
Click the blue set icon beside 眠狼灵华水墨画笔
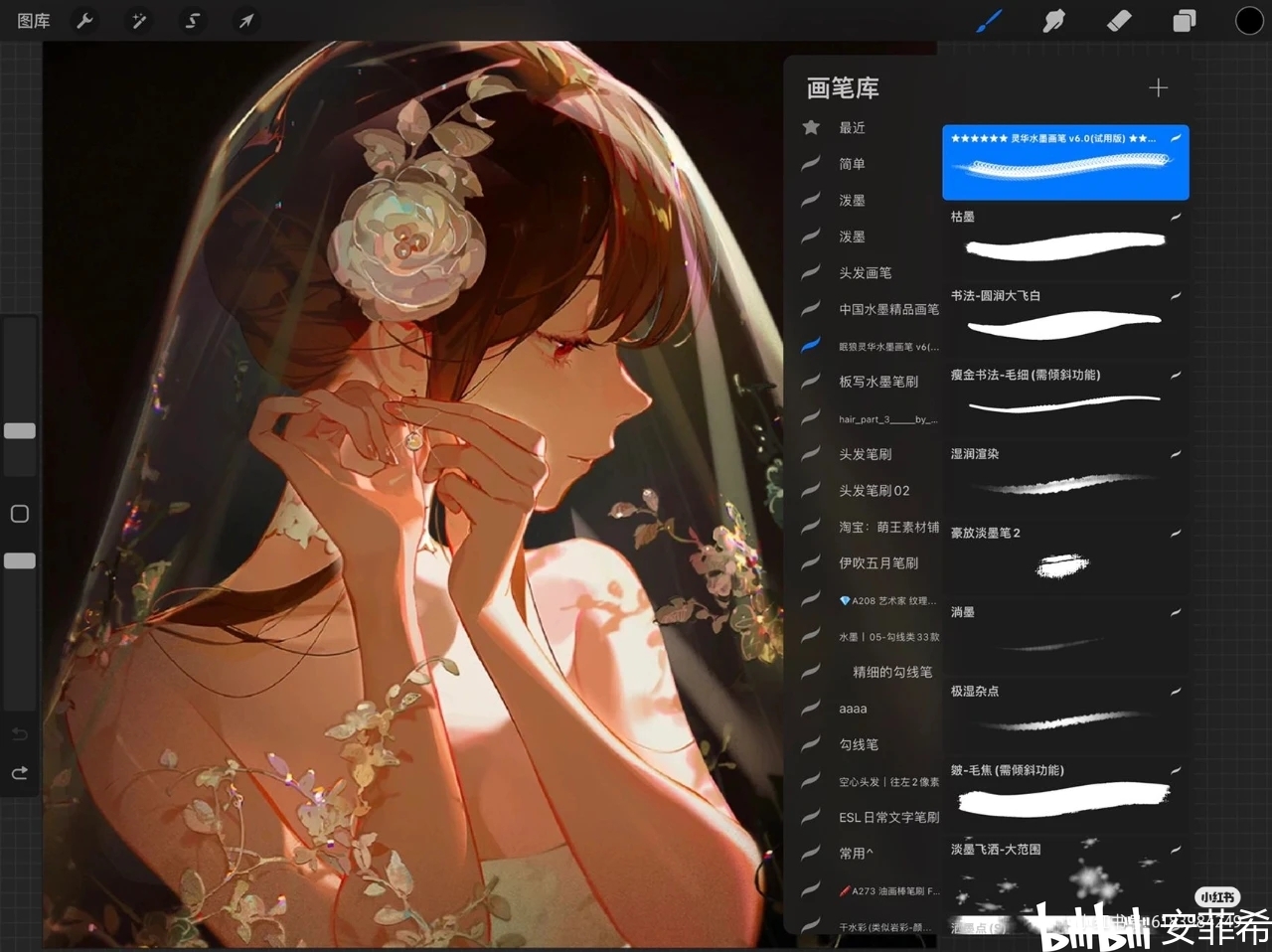coord(811,345)
